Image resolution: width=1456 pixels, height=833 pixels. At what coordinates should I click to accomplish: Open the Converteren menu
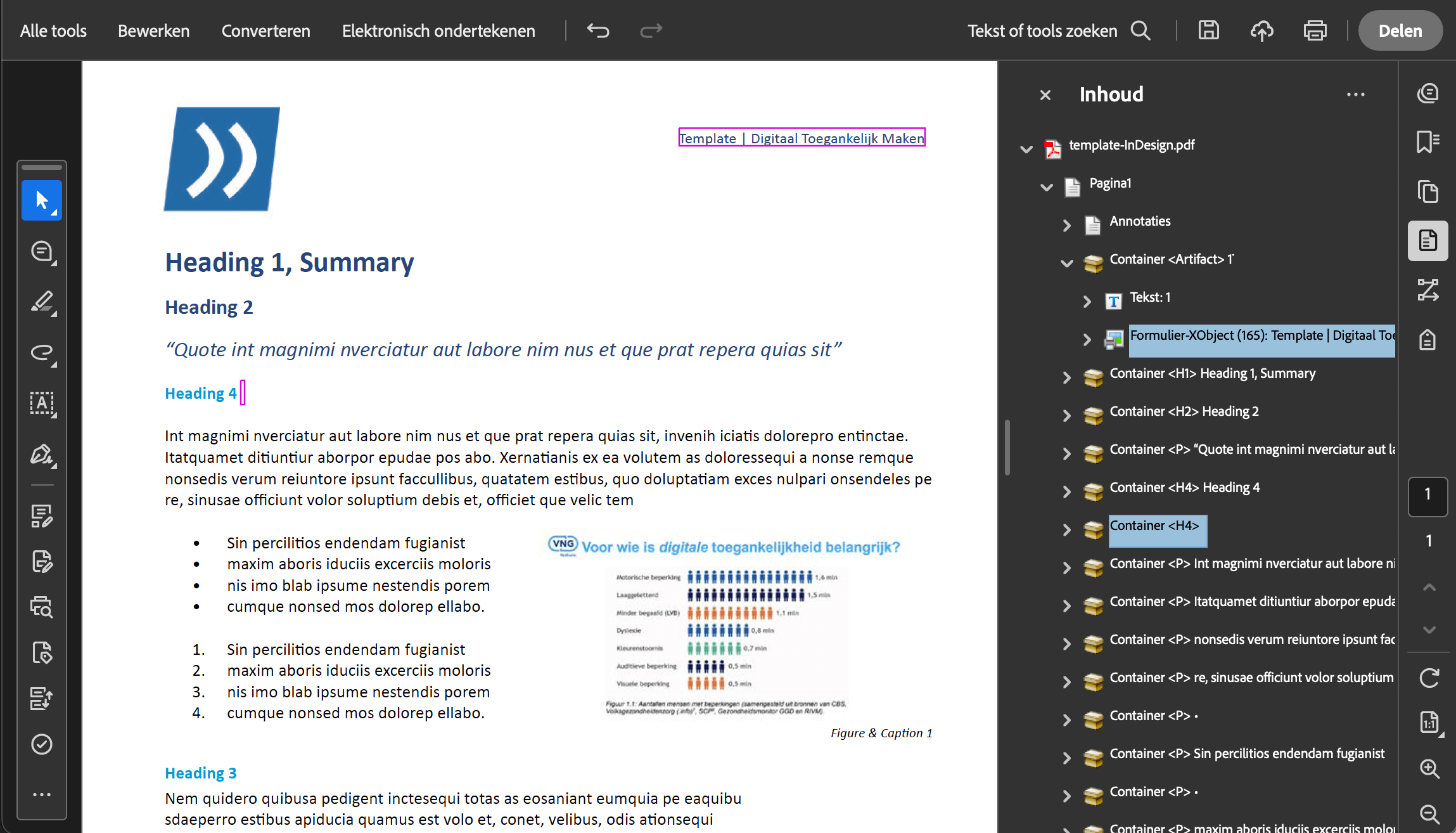[265, 30]
